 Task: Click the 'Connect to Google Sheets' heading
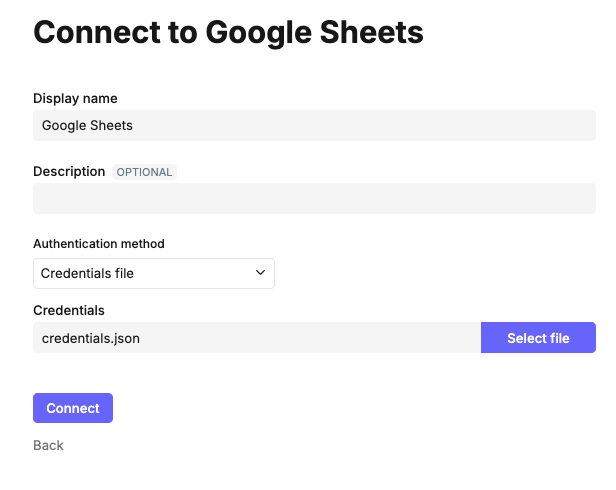(228, 32)
